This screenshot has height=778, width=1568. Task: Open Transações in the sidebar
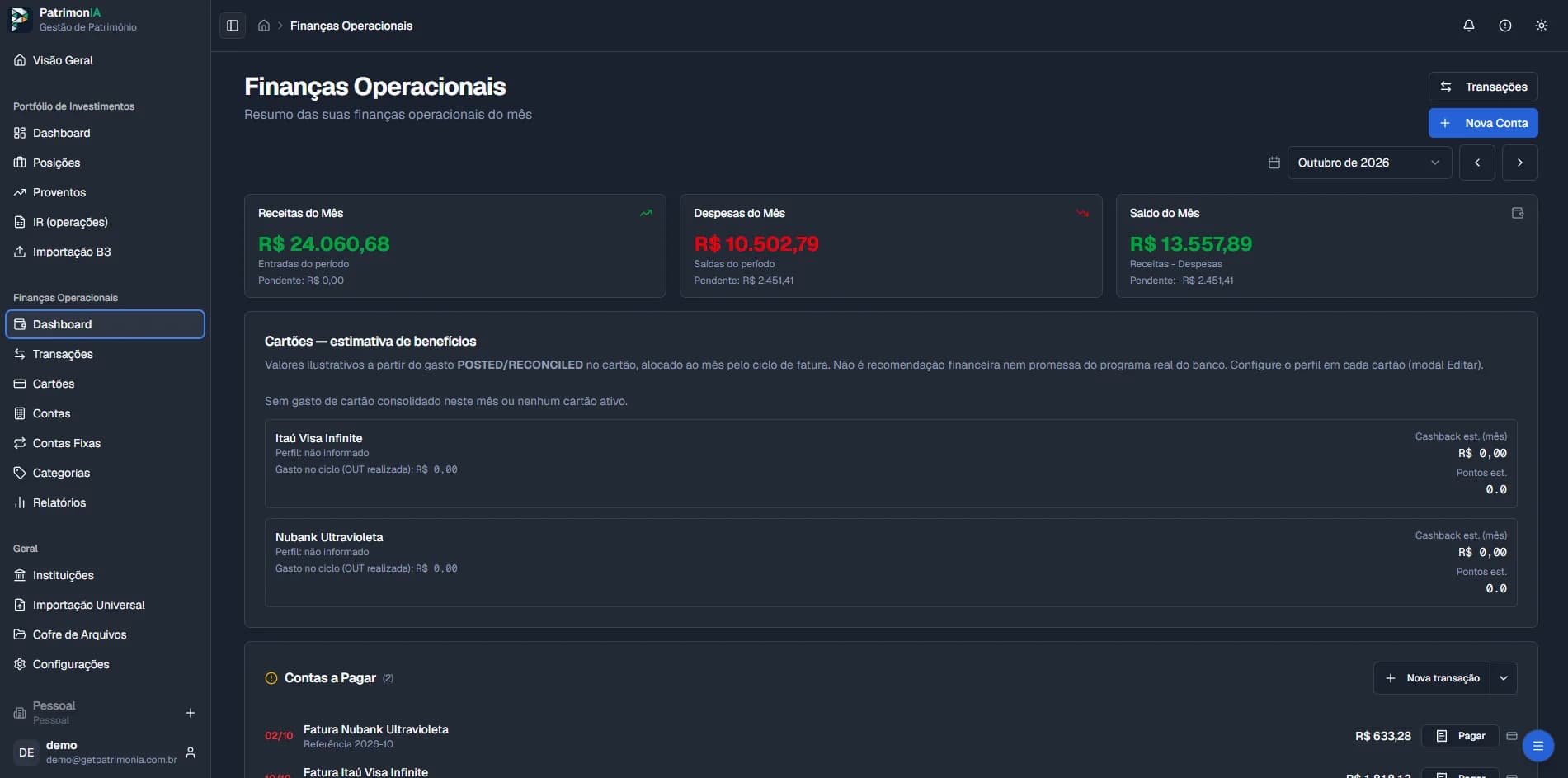coord(105,354)
